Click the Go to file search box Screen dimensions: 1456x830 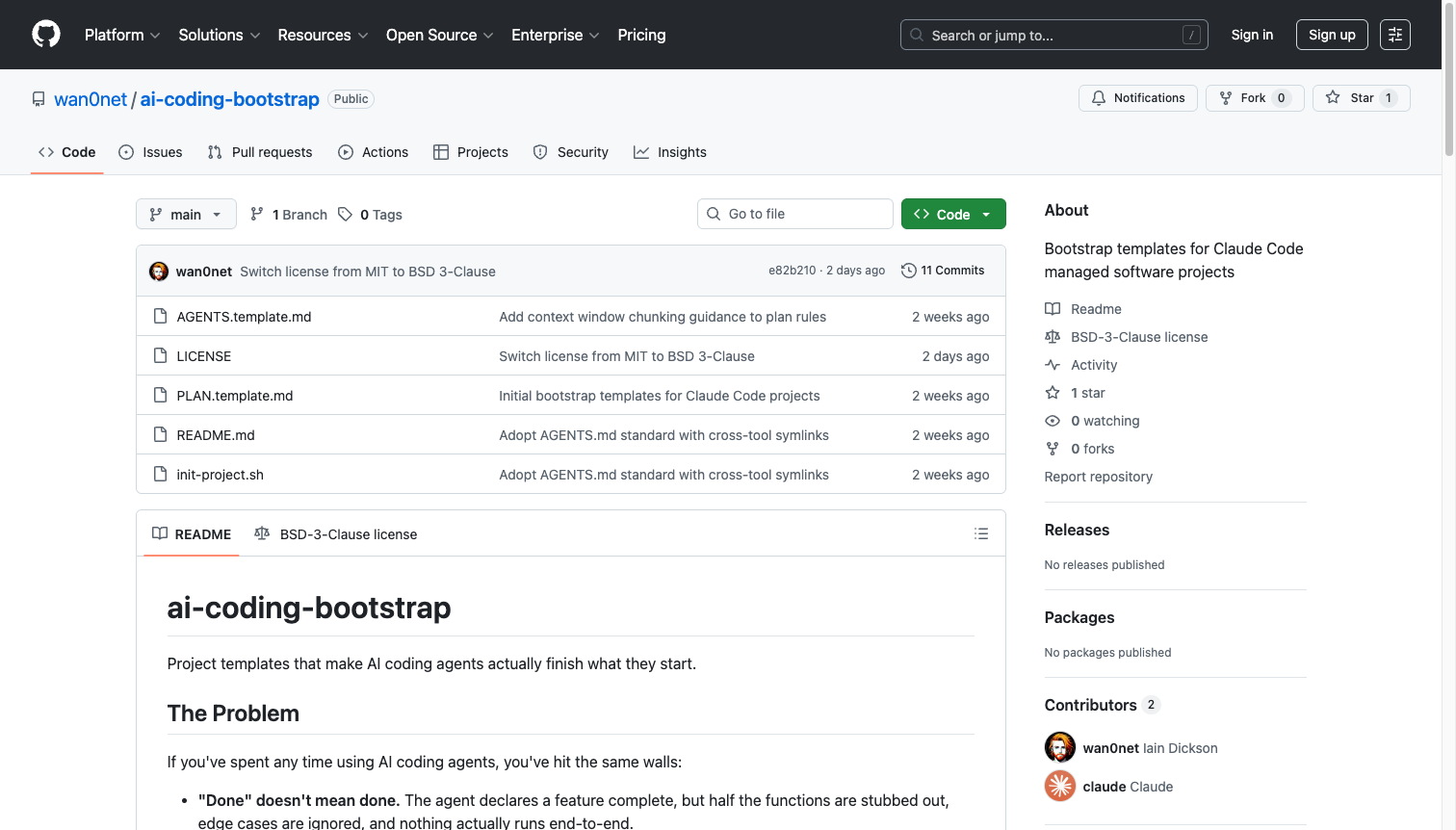point(794,213)
